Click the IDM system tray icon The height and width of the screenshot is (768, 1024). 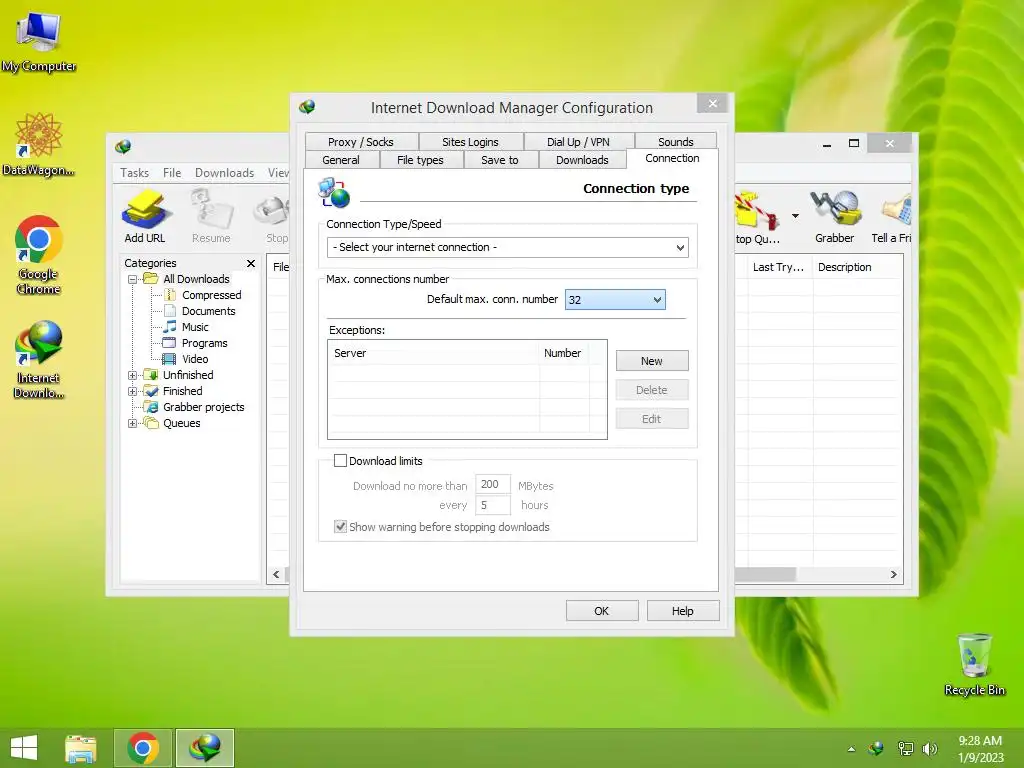(876, 749)
